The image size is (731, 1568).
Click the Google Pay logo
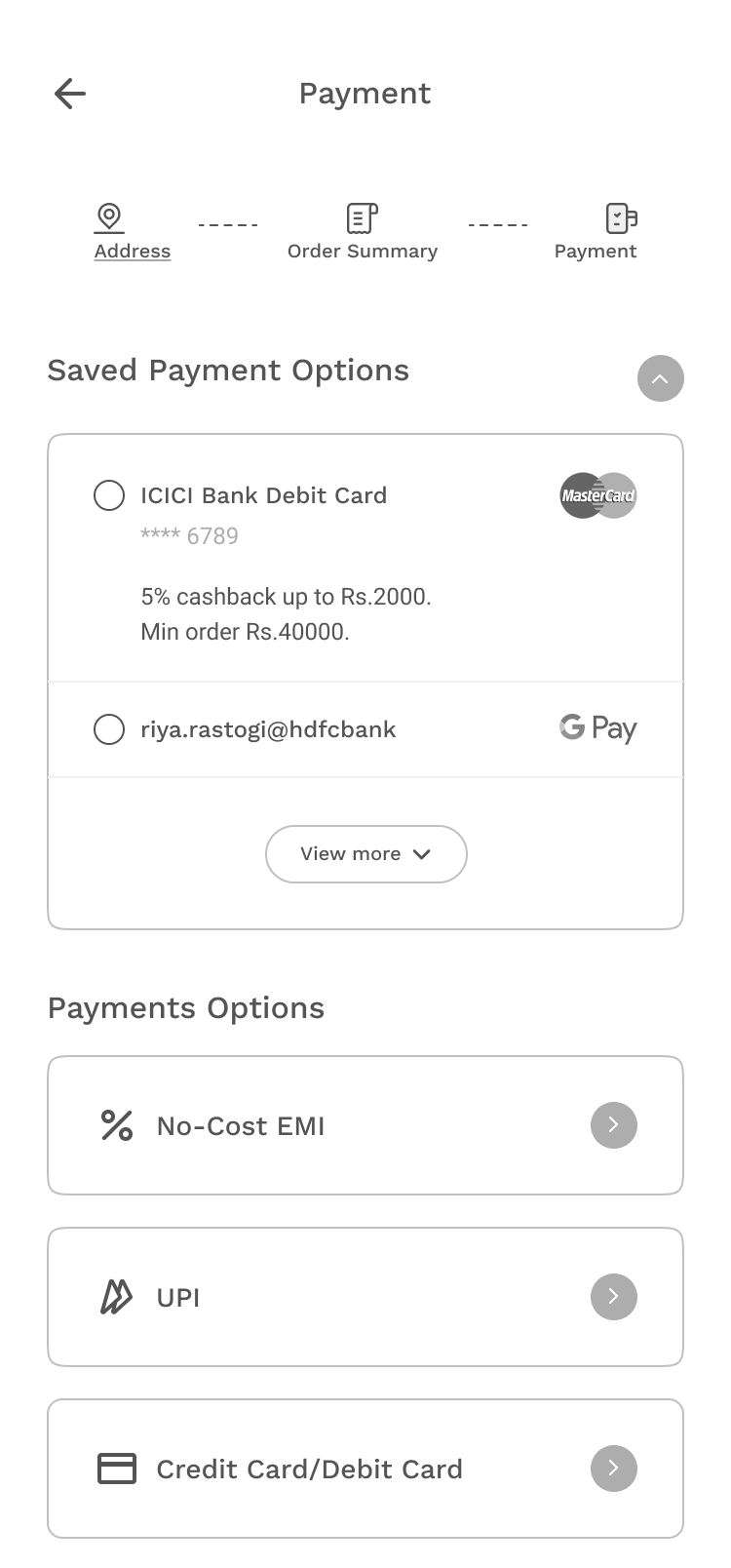coord(597,728)
